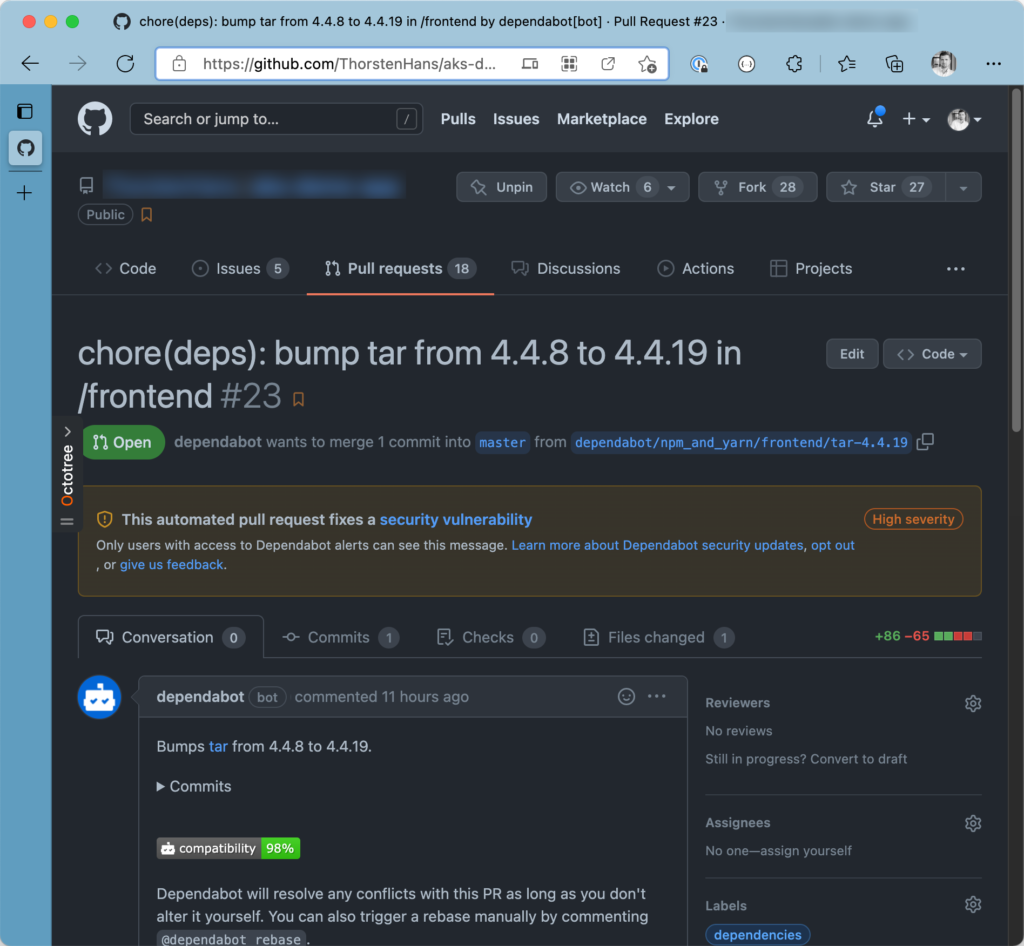Focus the Search or jump to field
1024x946 pixels.
(265, 119)
